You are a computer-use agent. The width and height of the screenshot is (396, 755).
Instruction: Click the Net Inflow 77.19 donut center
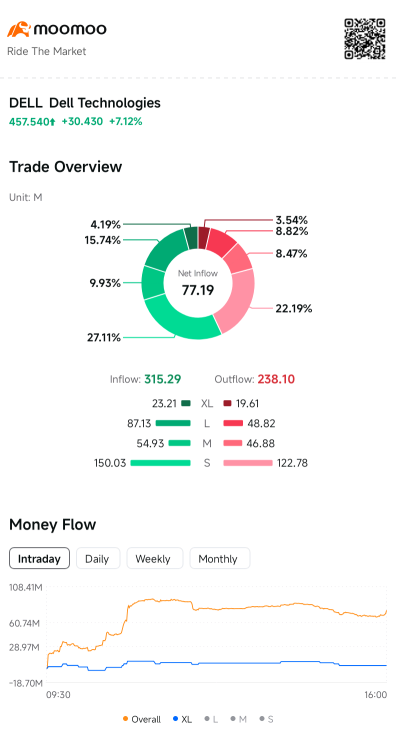tap(198, 284)
